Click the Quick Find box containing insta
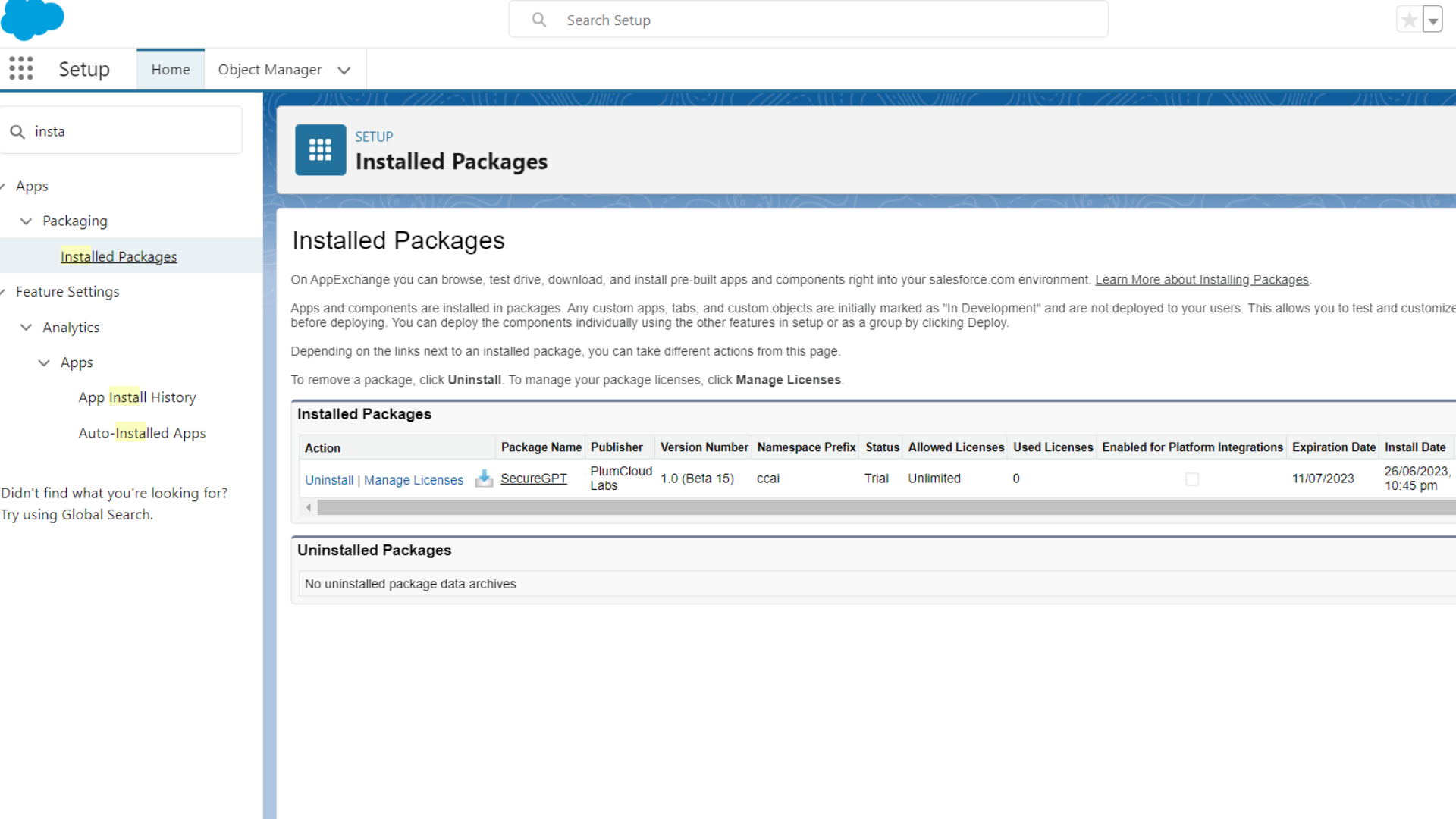The image size is (1456, 819). click(x=121, y=131)
